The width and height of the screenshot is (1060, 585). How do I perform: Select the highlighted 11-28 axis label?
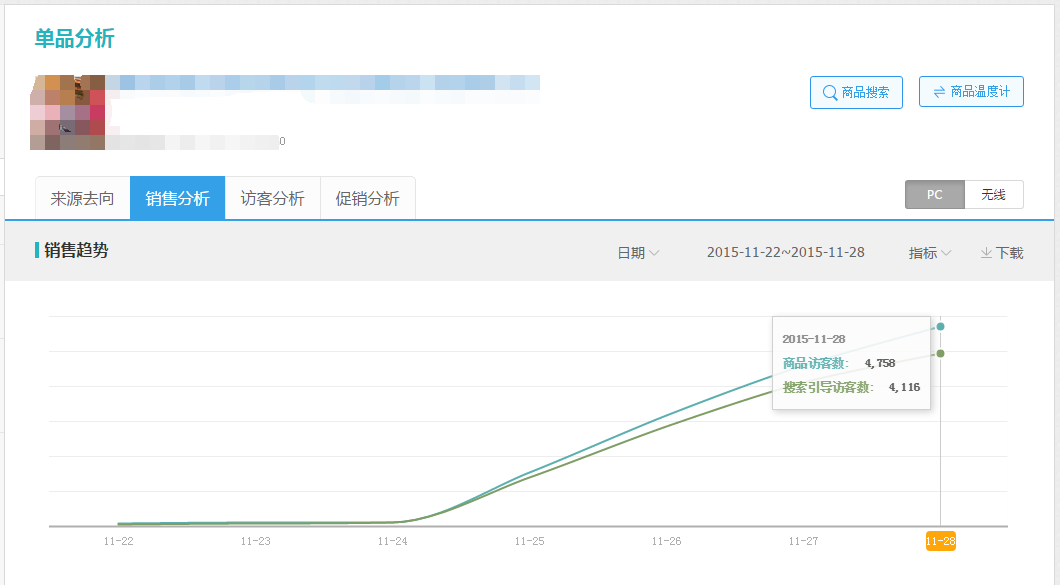coord(940,541)
